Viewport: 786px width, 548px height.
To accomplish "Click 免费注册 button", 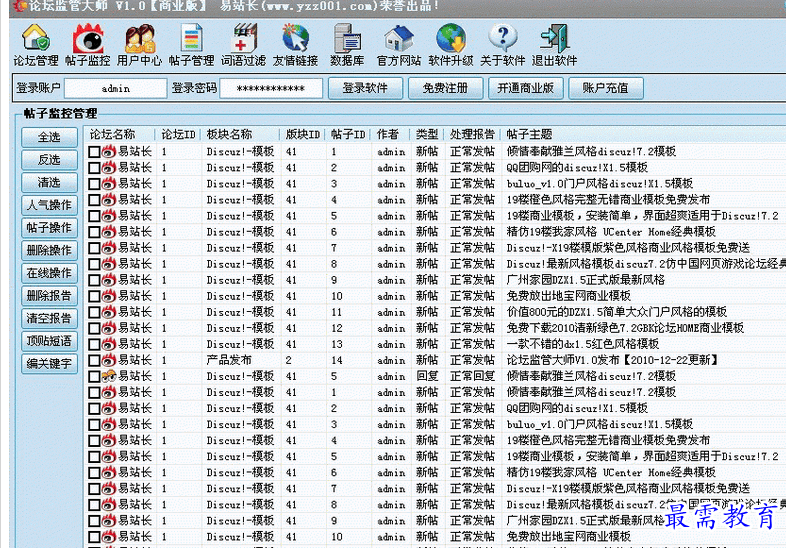I will [445, 88].
